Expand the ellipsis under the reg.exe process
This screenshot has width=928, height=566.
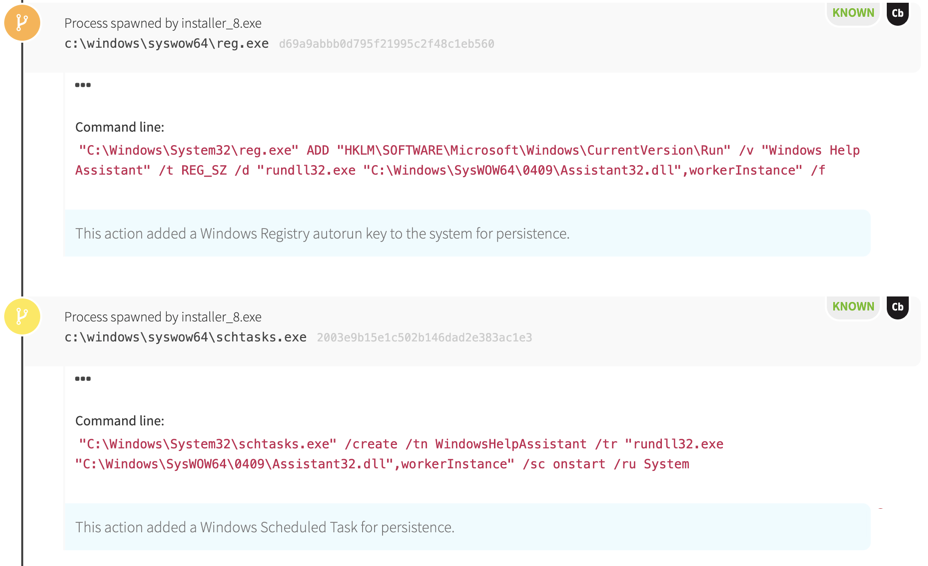pyautogui.click(x=83, y=85)
